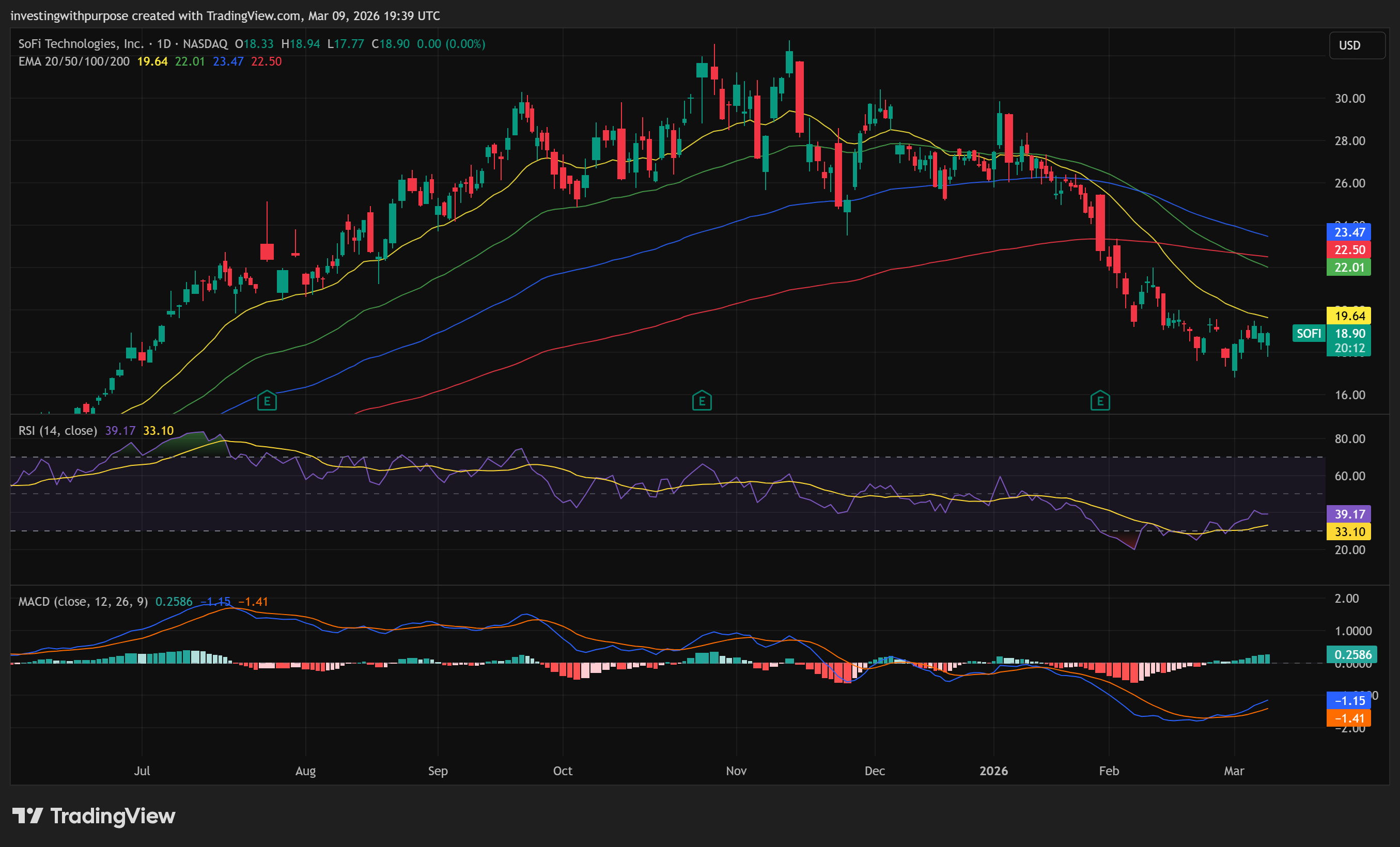This screenshot has height=847, width=1400.
Task: Click the earnings marker near August
Action: tap(267, 401)
